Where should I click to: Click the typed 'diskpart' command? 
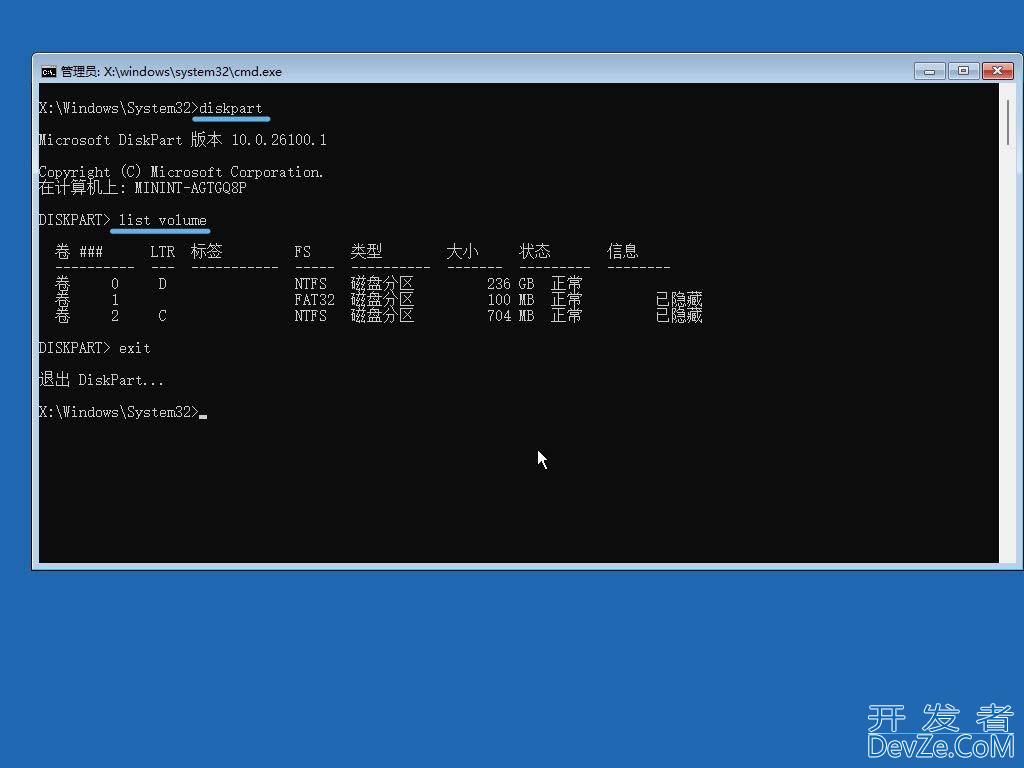231,108
